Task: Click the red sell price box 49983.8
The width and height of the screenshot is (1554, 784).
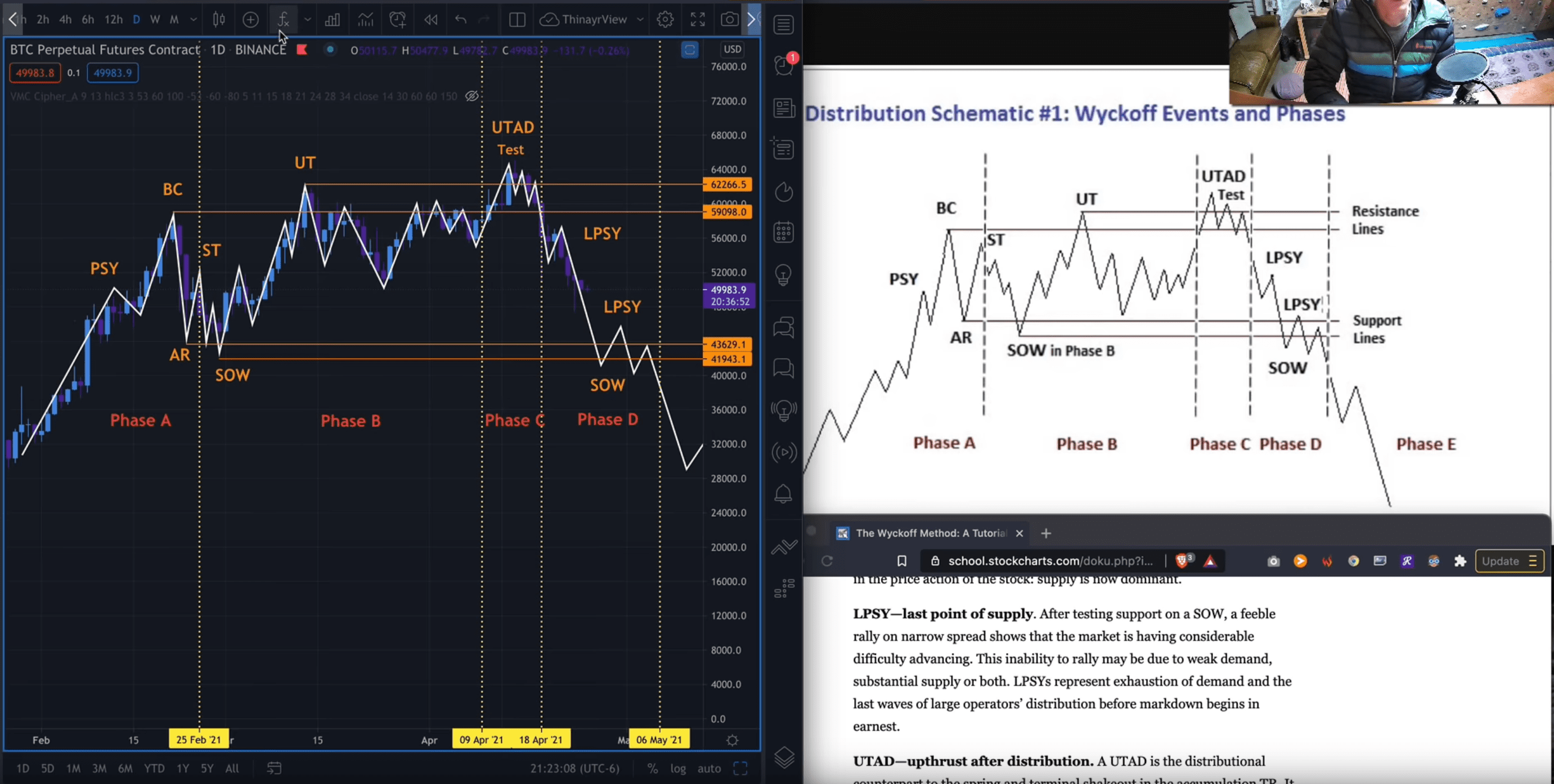Action: 34,73
